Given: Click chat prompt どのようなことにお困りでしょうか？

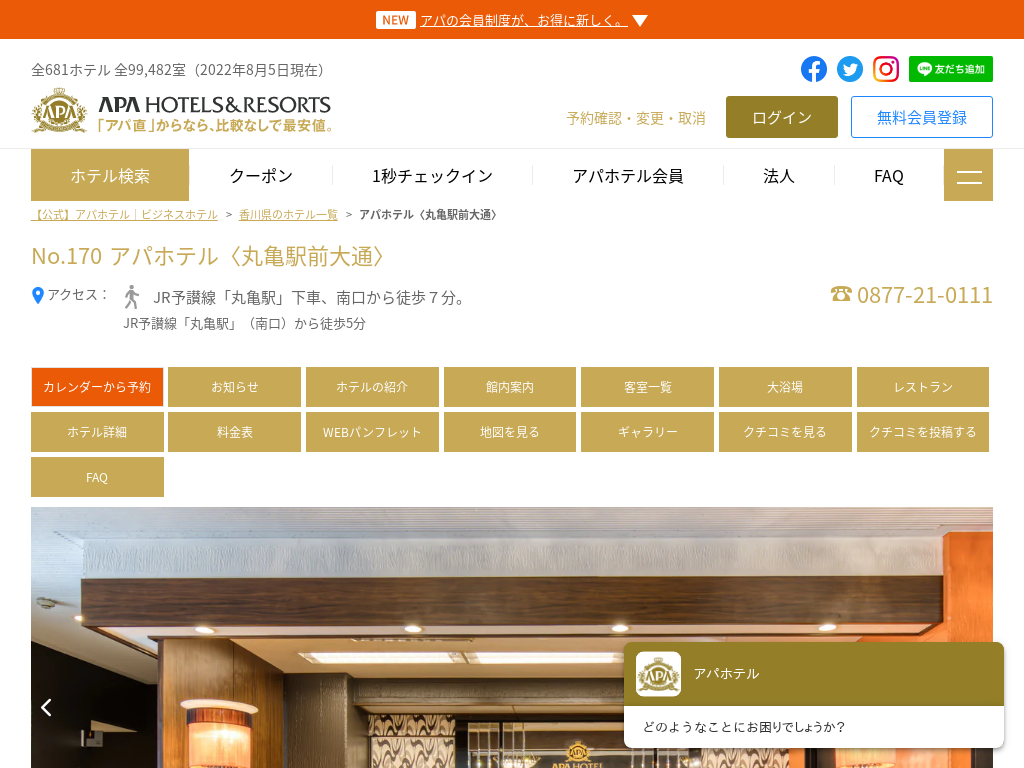Looking at the screenshot, I should 744,727.
